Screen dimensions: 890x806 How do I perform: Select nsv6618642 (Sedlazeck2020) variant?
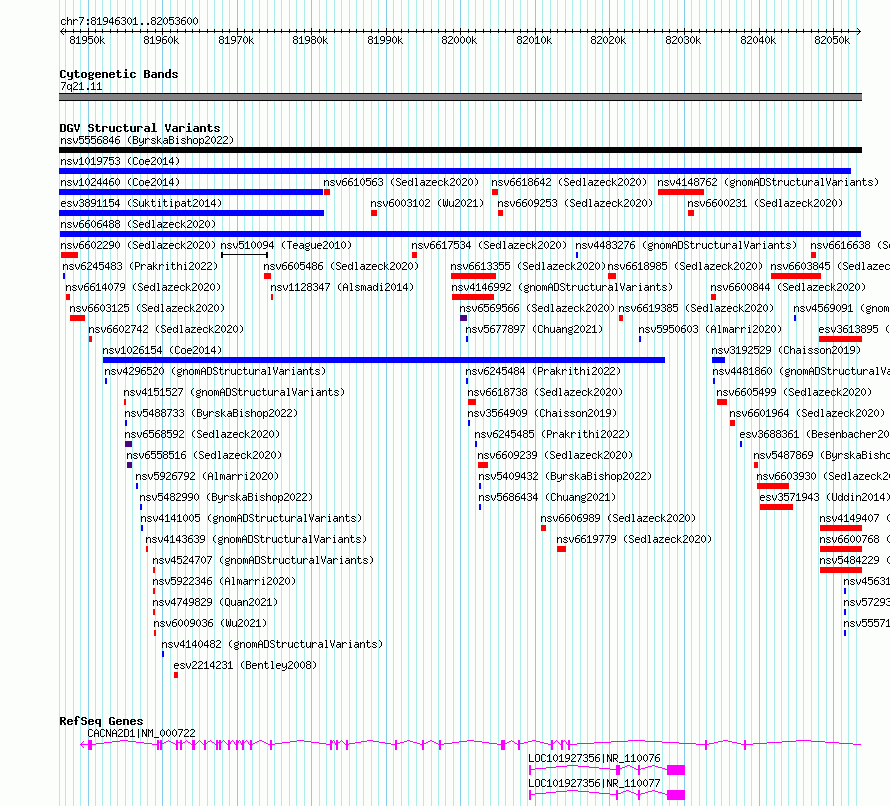[x=569, y=182]
